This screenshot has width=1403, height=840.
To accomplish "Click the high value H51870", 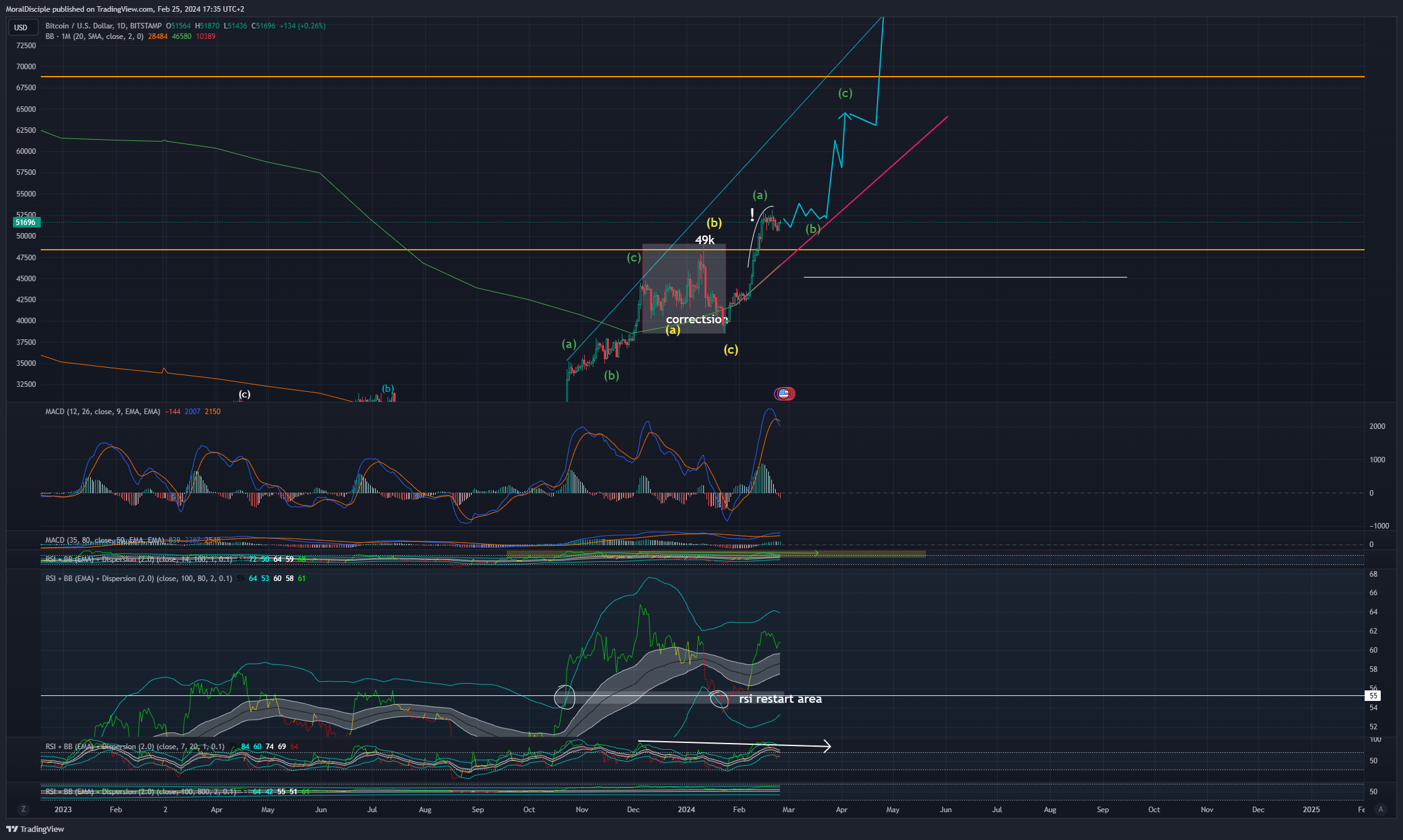I will [x=207, y=26].
